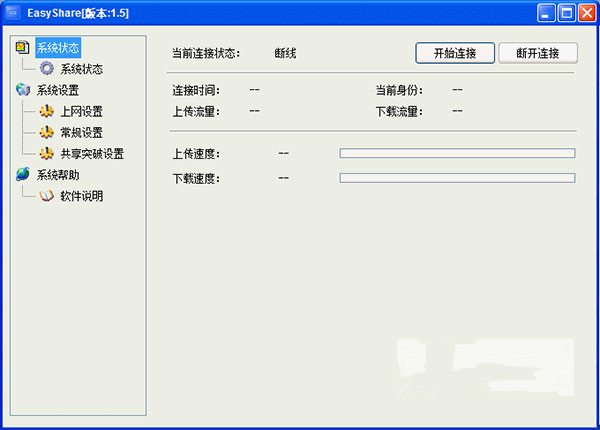The height and width of the screenshot is (430, 600).
Task: Click the 上传流量 label
Action: (196, 112)
